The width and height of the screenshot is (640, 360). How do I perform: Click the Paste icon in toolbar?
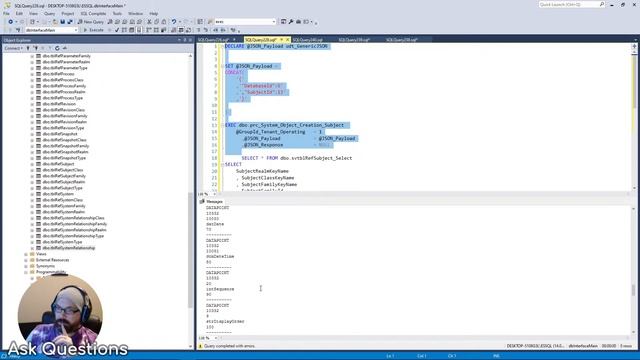164,22
